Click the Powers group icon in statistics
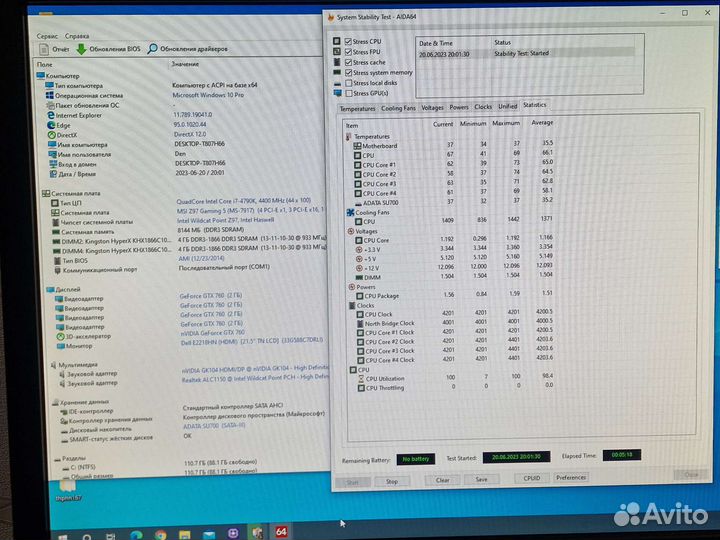The width and height of the screenshot is (720, 540). (x=352, y=287)
